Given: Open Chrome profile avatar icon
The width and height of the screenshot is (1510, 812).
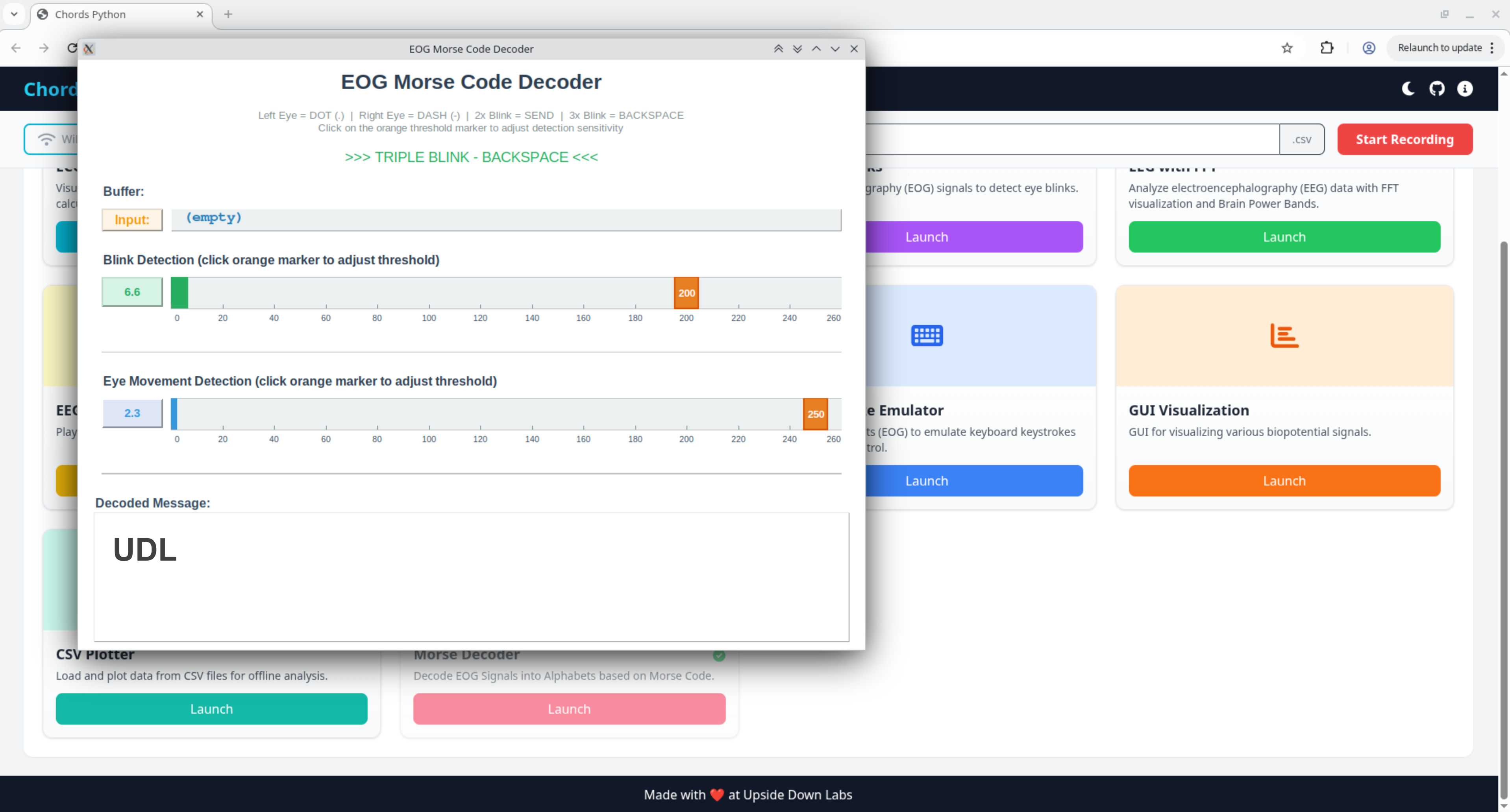Looking at the screenshot, I should click(x=1368, y=48).
